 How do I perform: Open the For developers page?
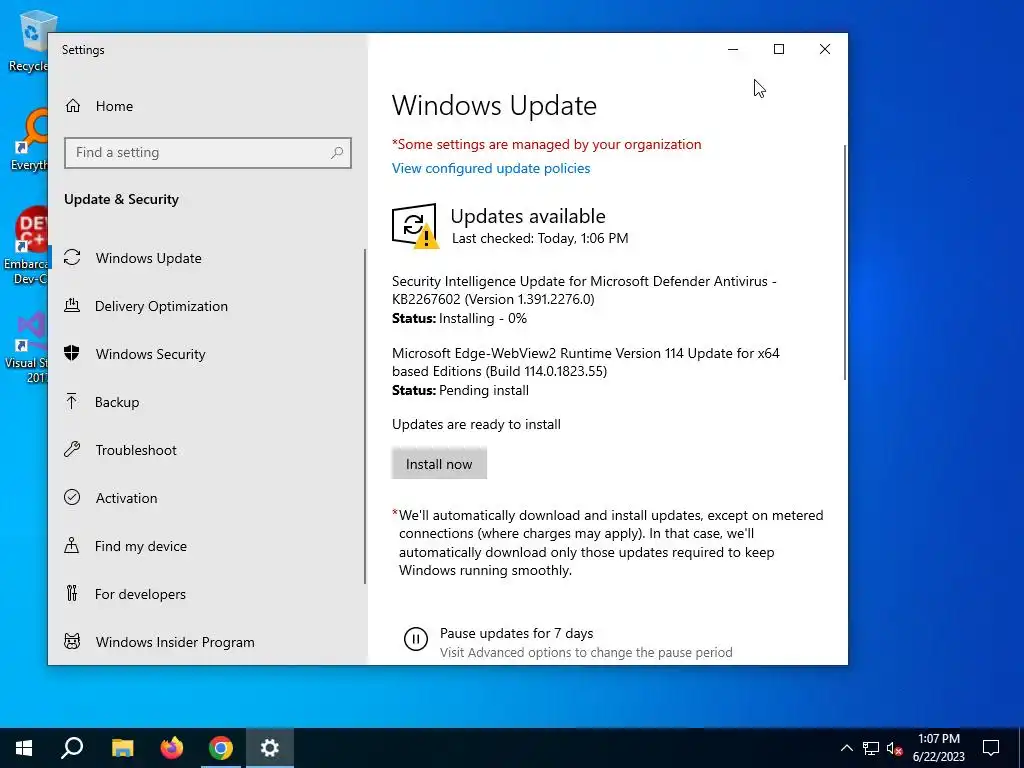coord(206,594)
